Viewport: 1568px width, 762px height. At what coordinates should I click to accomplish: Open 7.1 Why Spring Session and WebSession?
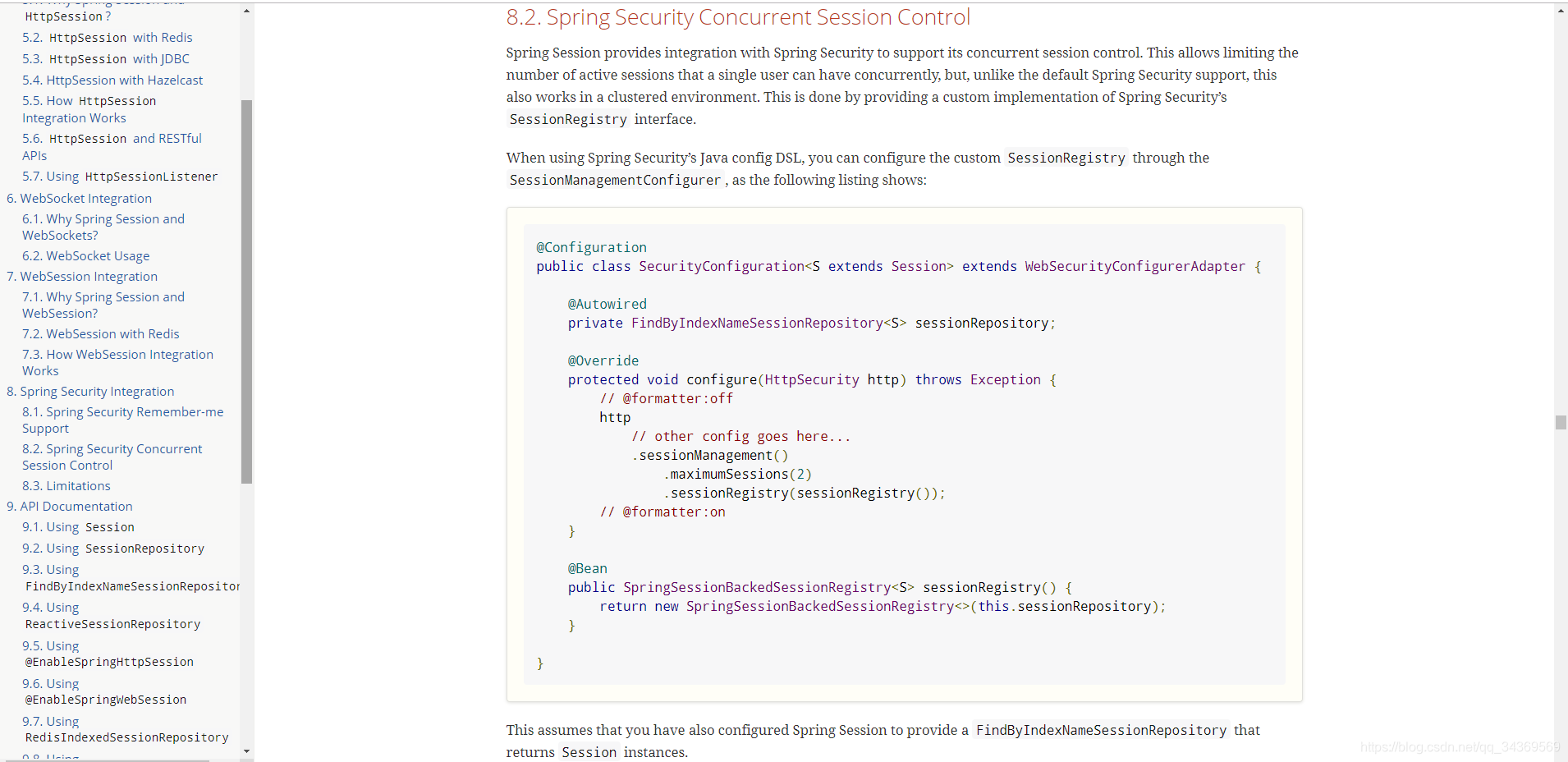[103, 305]
